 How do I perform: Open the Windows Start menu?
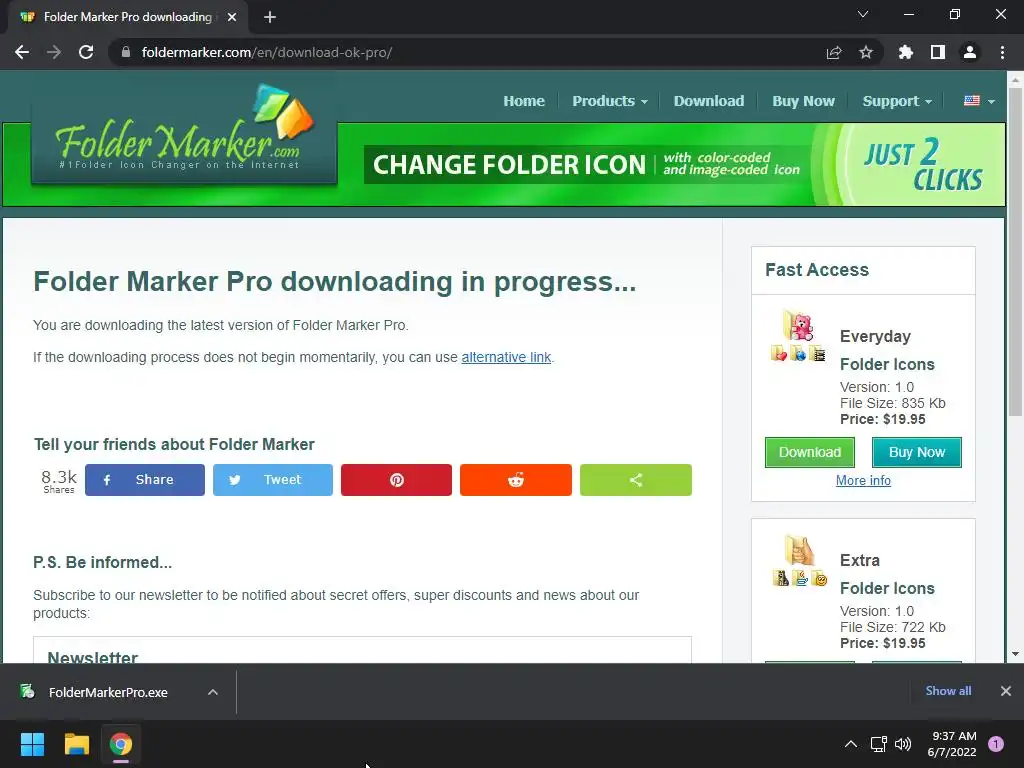click(x=32, y=744)
